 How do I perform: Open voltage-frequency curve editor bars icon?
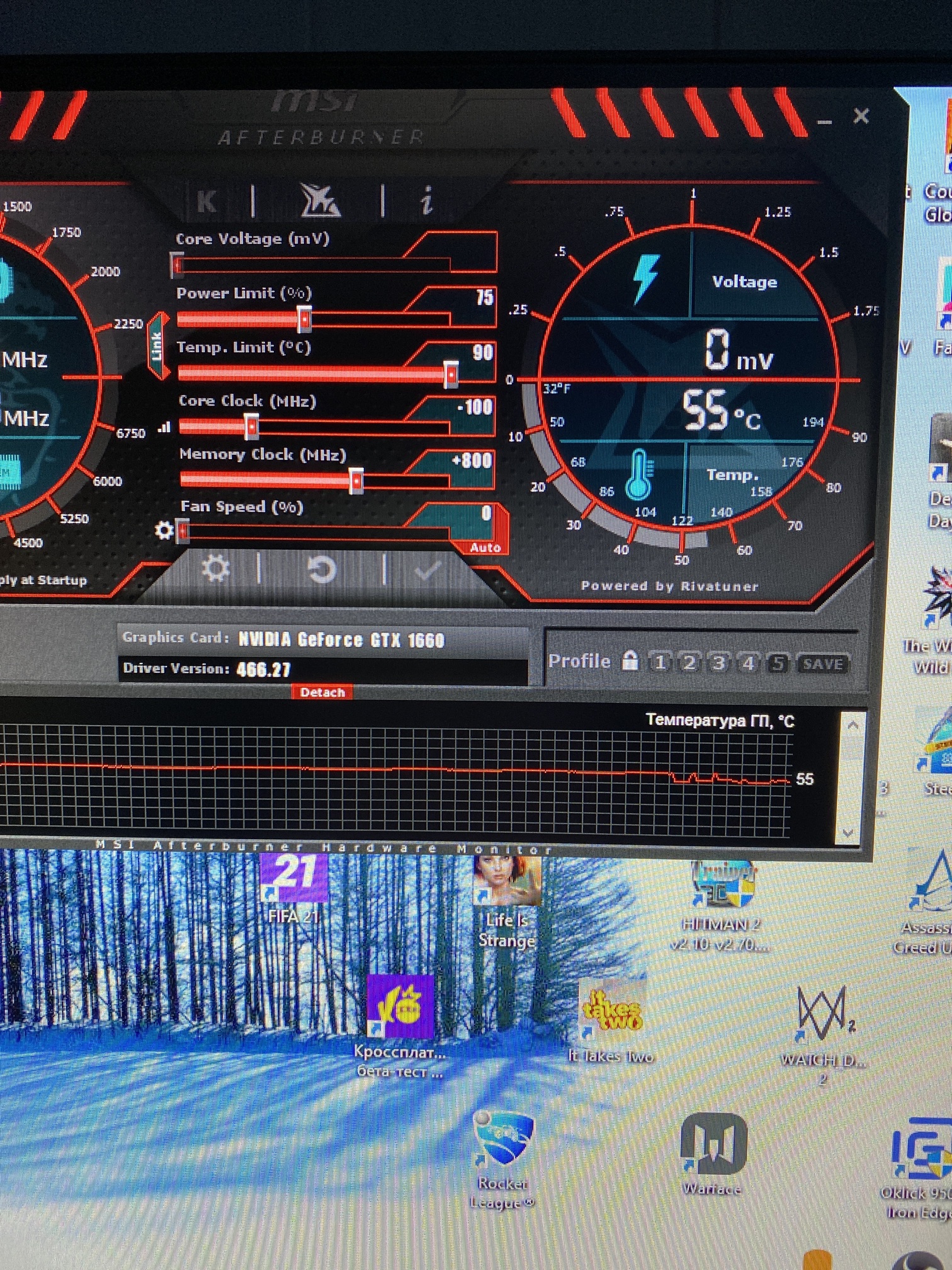tap(164, 428)
